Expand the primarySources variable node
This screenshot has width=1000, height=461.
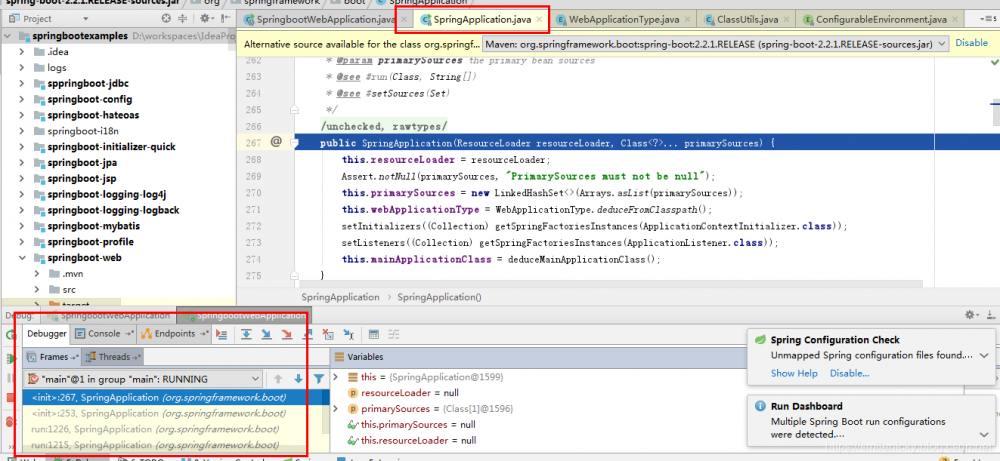(x=337, y=408)
